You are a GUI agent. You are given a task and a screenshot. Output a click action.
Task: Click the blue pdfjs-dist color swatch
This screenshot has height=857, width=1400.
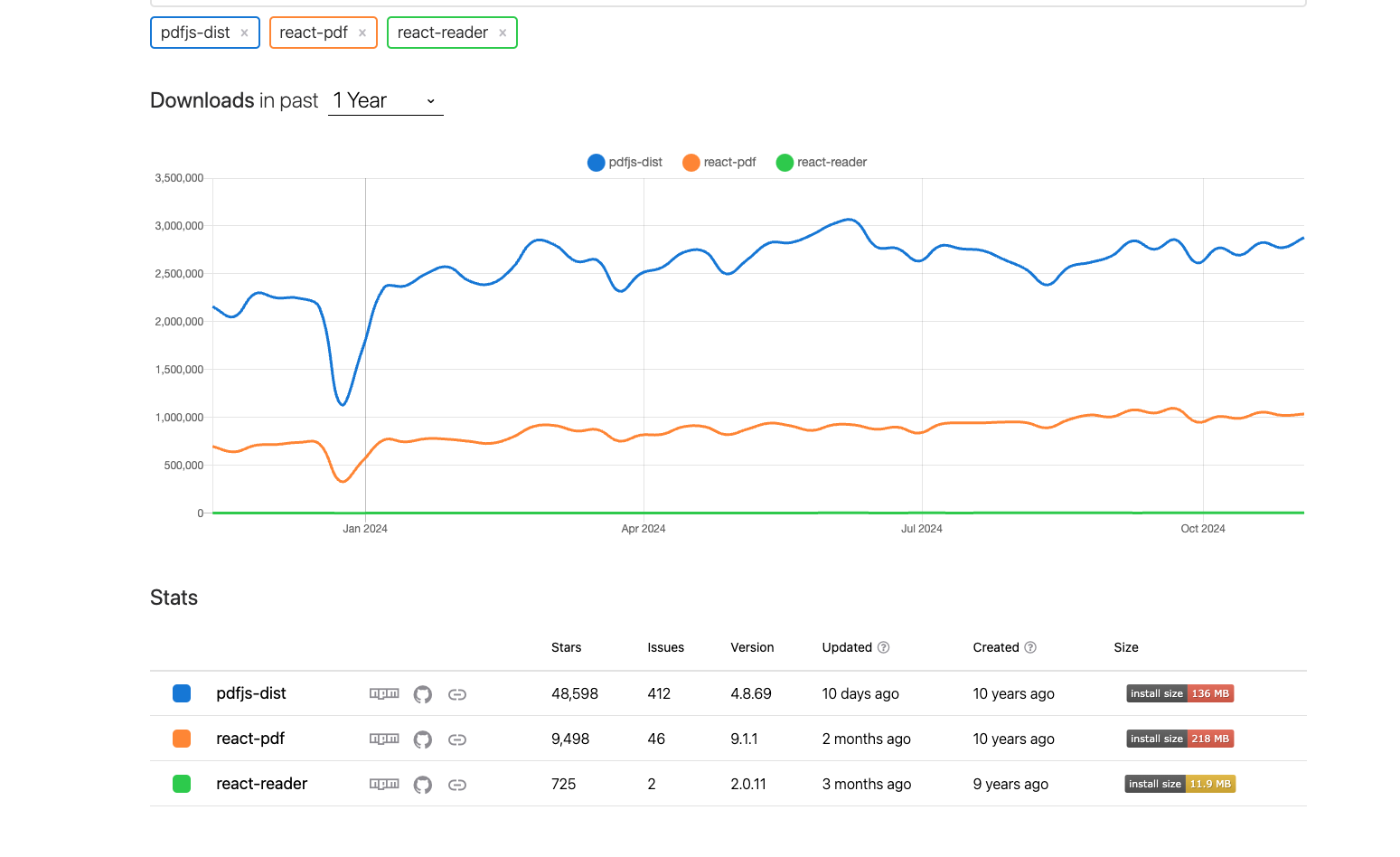tap(182, 693)
